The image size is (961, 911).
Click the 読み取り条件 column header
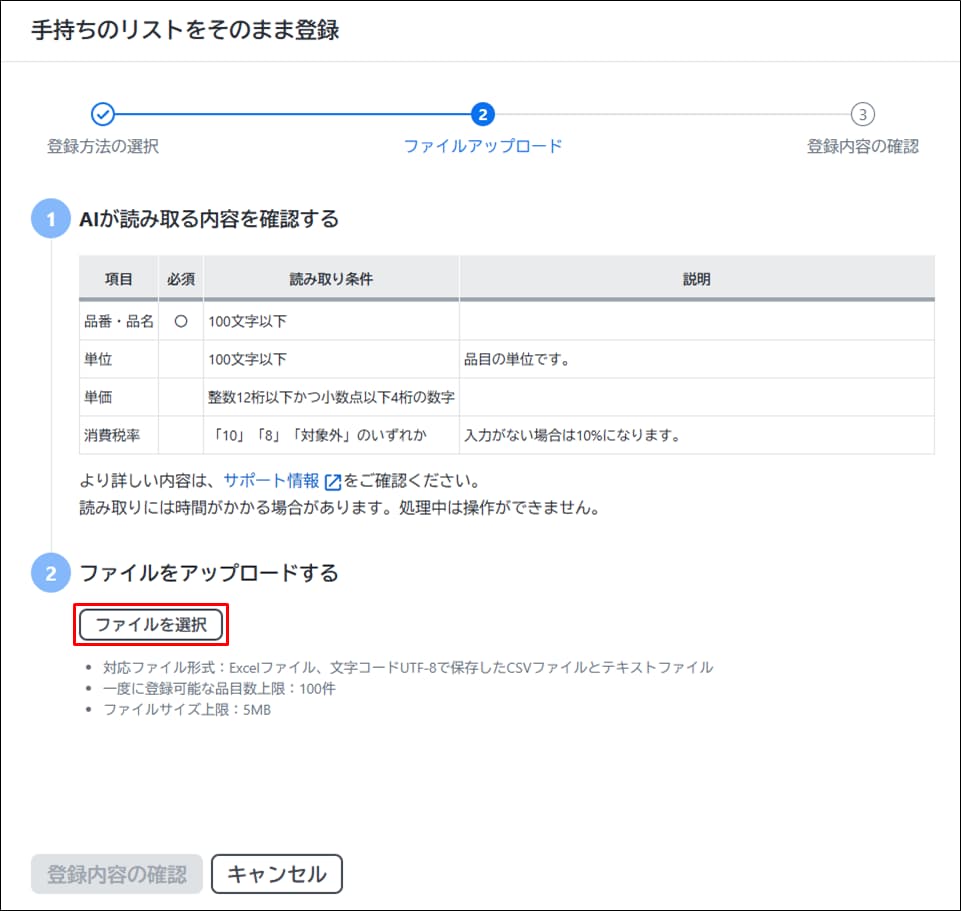click(331, 279)
